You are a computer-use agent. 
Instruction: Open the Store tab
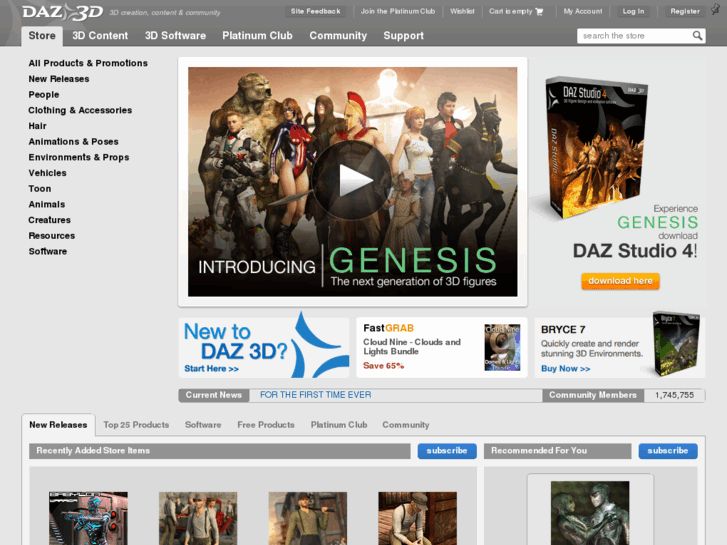point(42,36)
